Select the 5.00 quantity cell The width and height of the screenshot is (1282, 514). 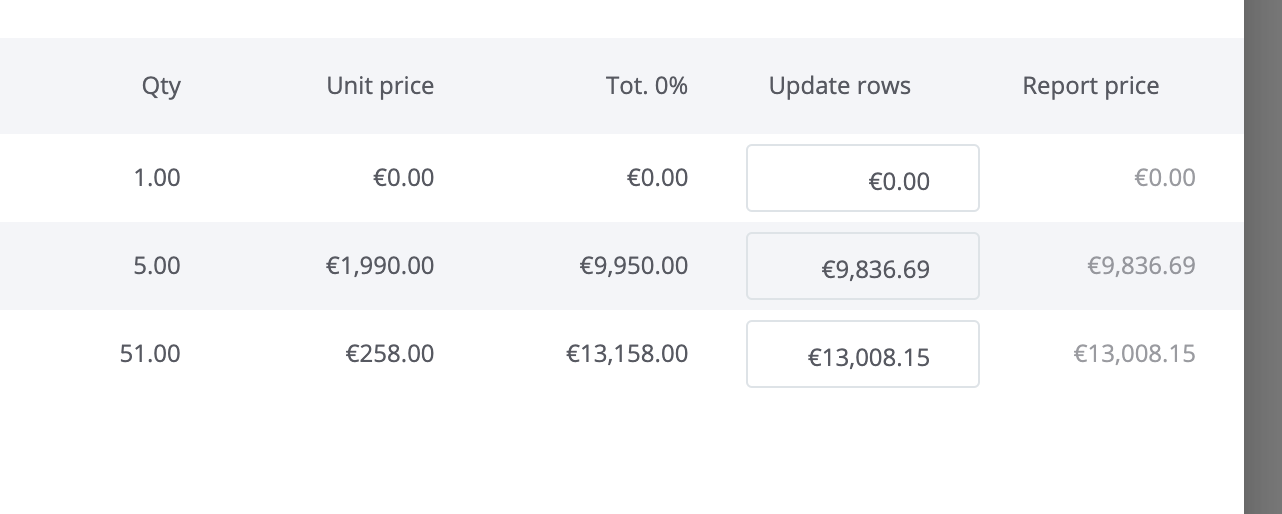tap(157, 266)
